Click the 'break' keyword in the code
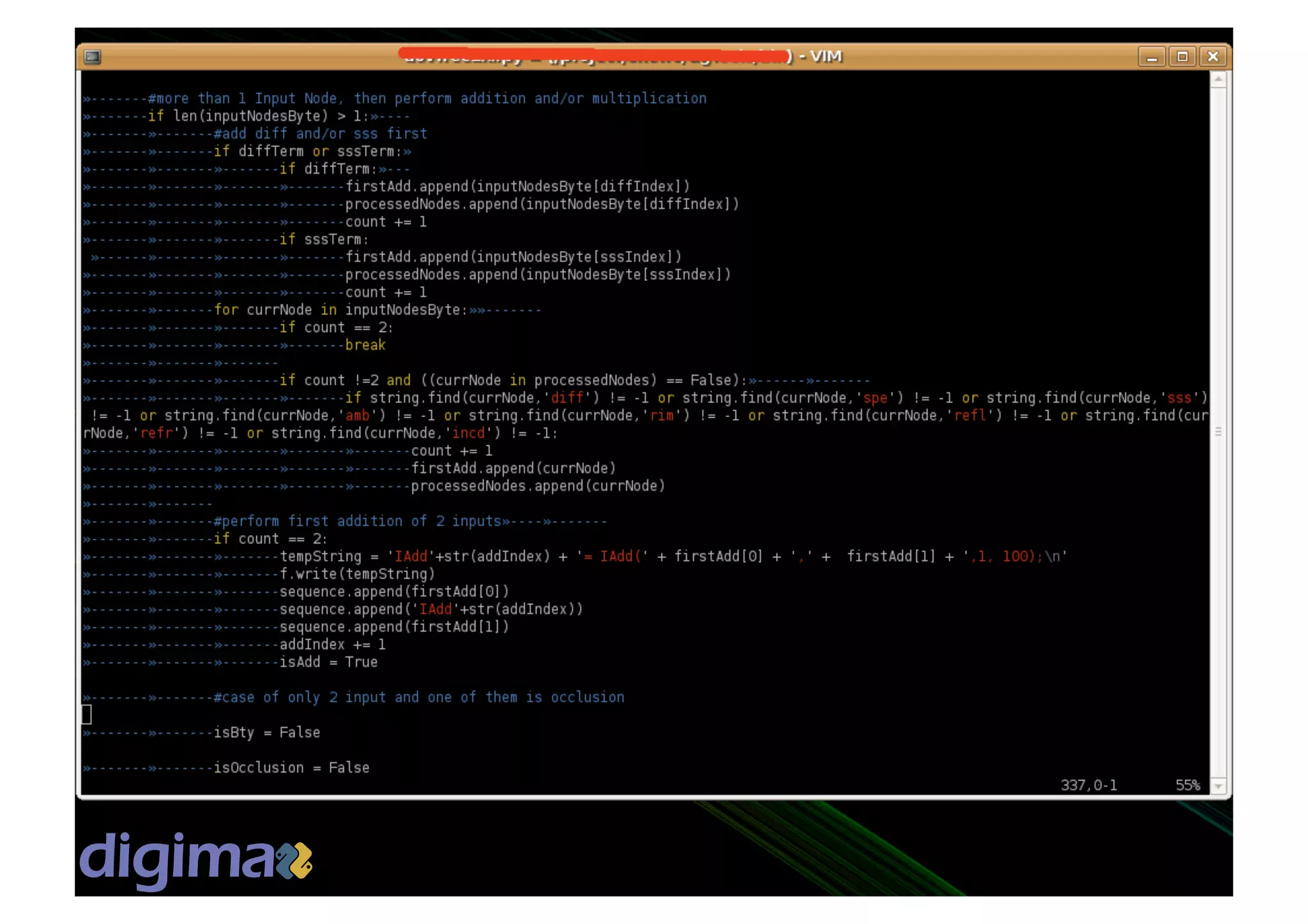1308x924 pixels. [365, 345]
